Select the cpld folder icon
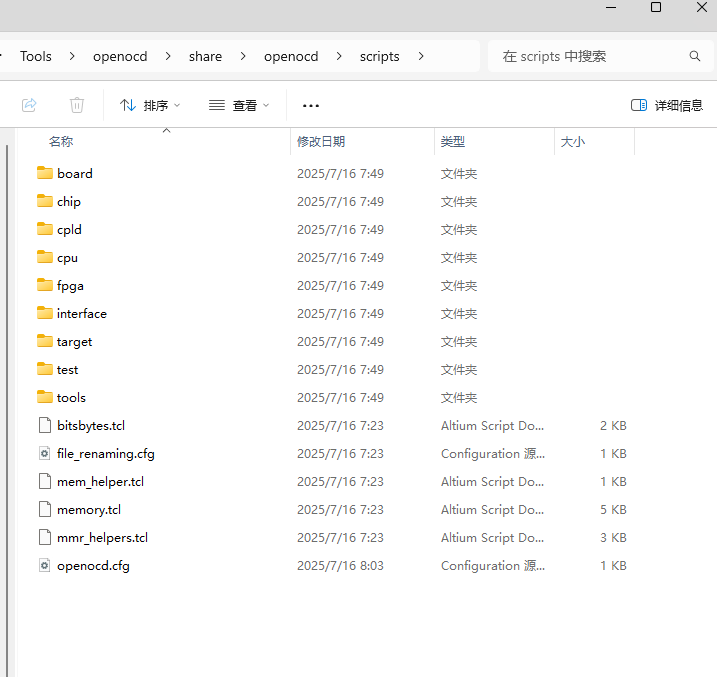 point(45,229)
